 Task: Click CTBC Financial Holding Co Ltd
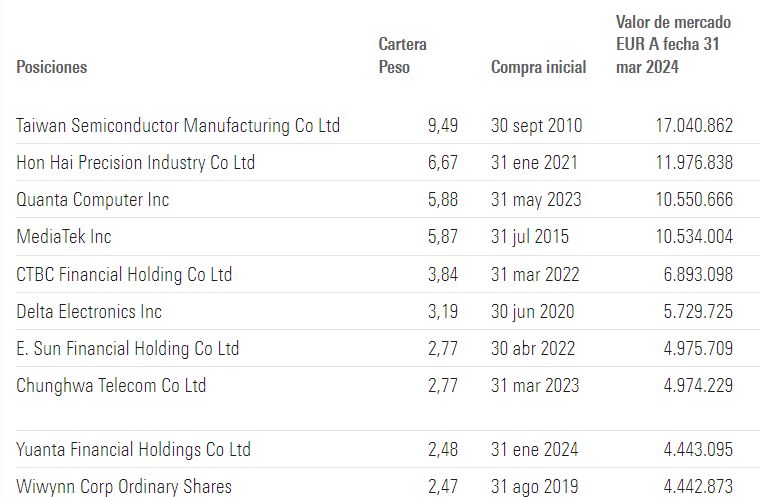tap(124, 274)
